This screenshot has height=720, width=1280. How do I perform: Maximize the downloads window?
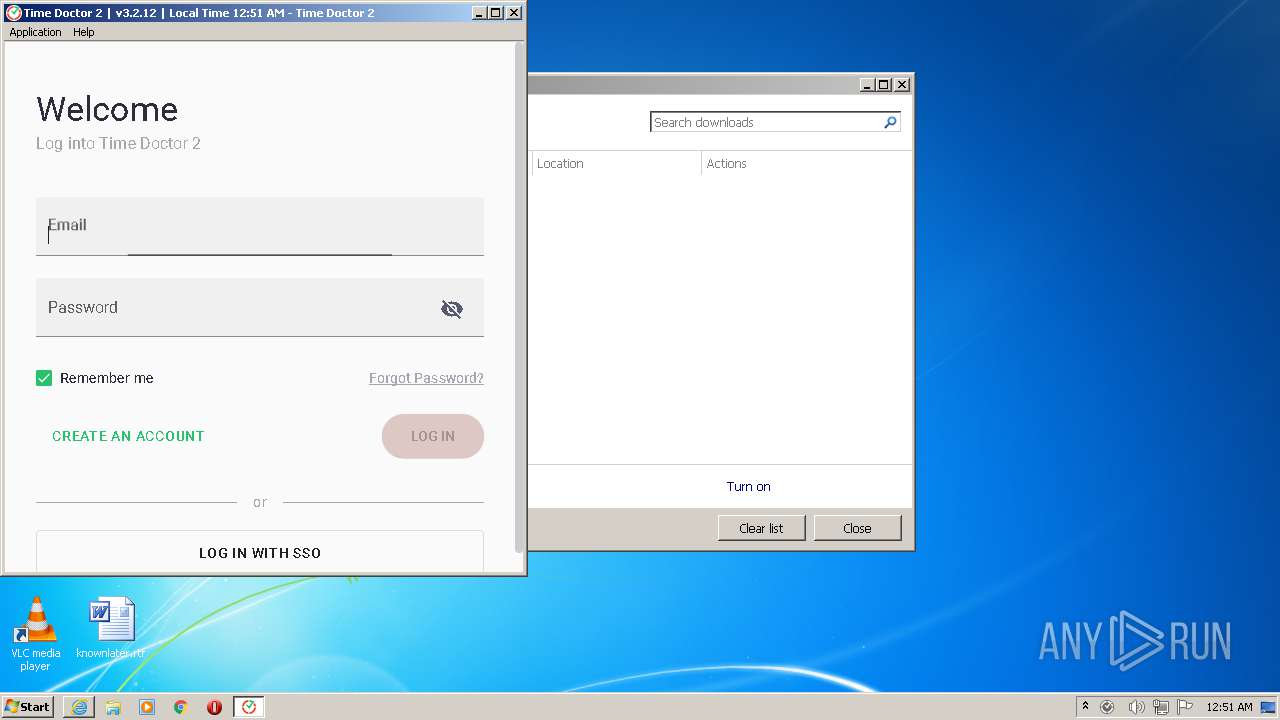[x=884, y=85]
